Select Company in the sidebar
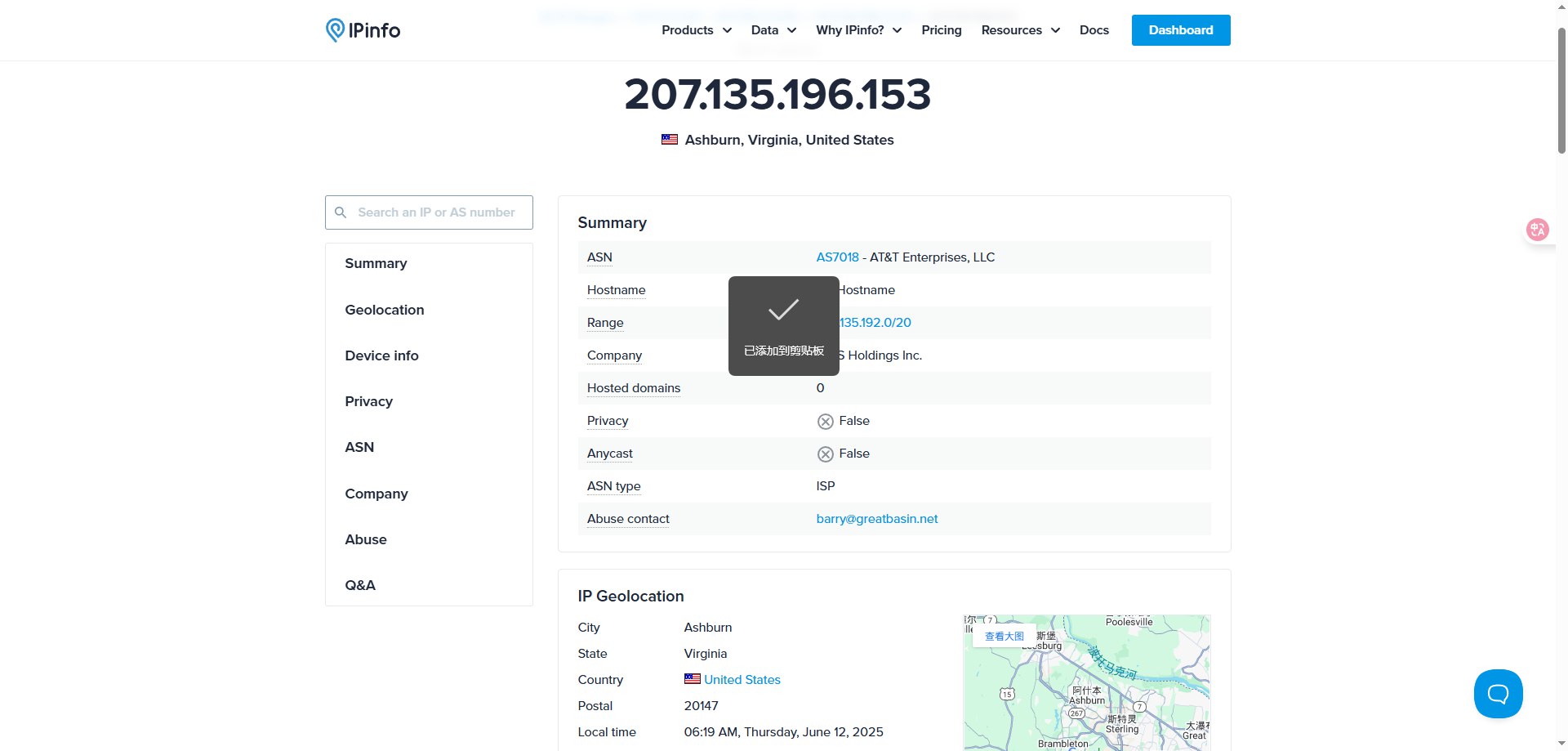Viewport: 1568px width, 751px height. point(376,494)
